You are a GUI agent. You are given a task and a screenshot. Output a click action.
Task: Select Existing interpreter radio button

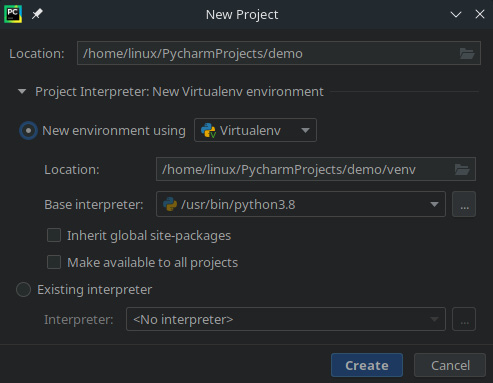24,290
